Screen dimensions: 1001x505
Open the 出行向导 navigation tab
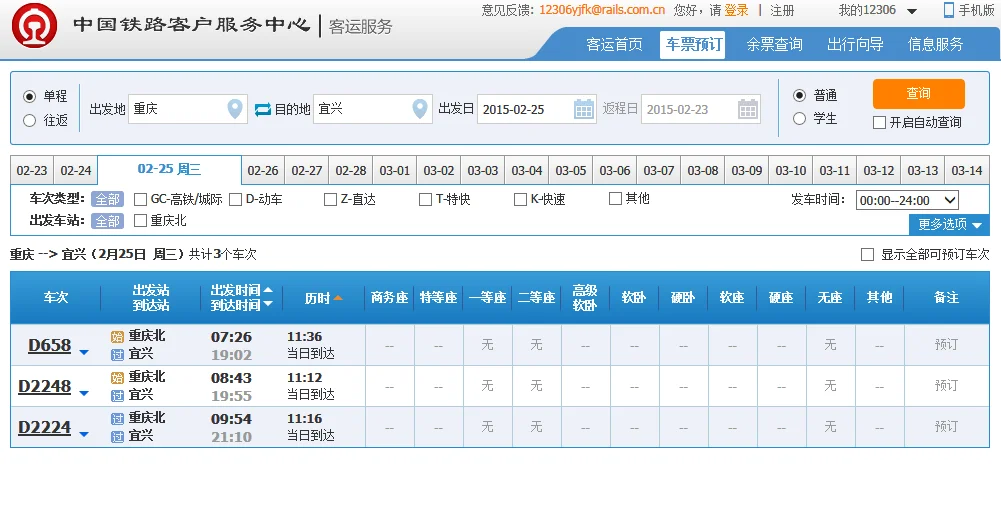[855, 45]
